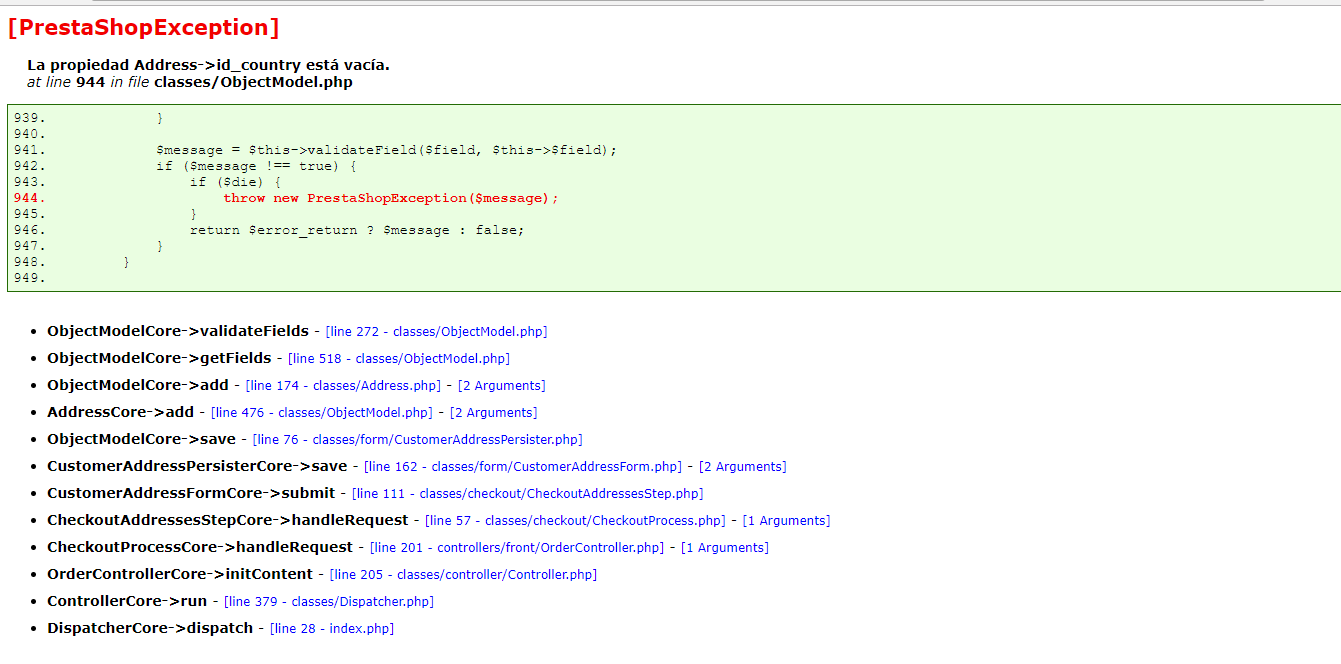Screen dimensions: 1341x664
Task: Open the line 28 index.php link
Action: 332,628
